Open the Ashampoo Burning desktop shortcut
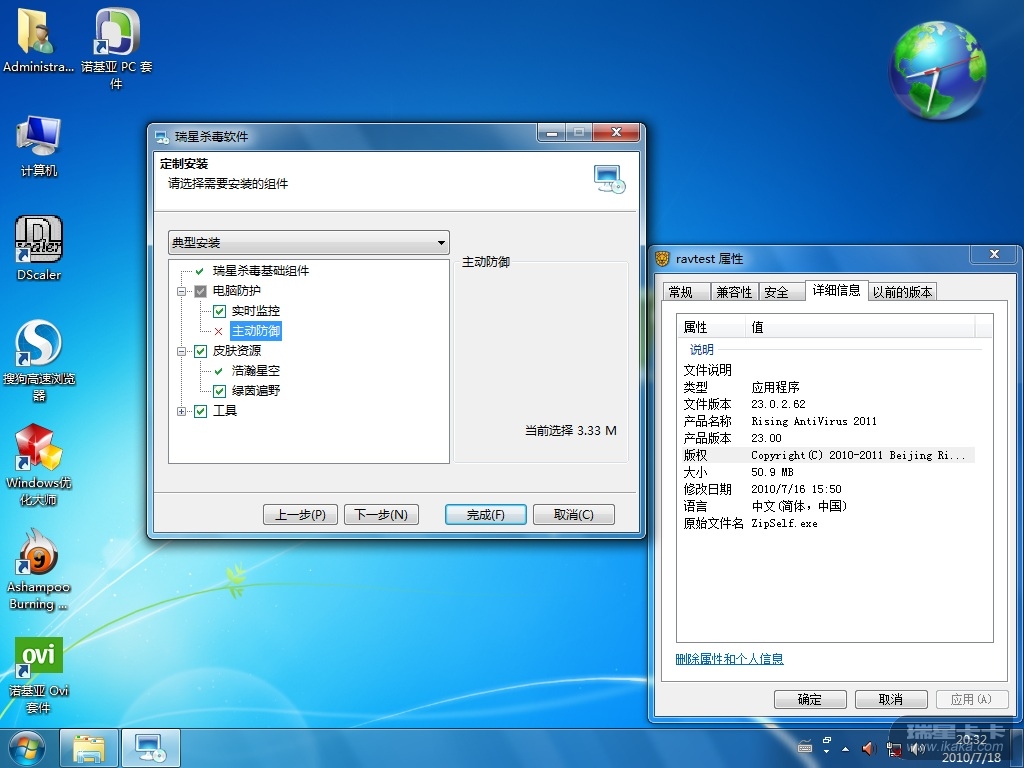Image resolution: width=1024 pixels, height=768 pixels. pos(39,568)
